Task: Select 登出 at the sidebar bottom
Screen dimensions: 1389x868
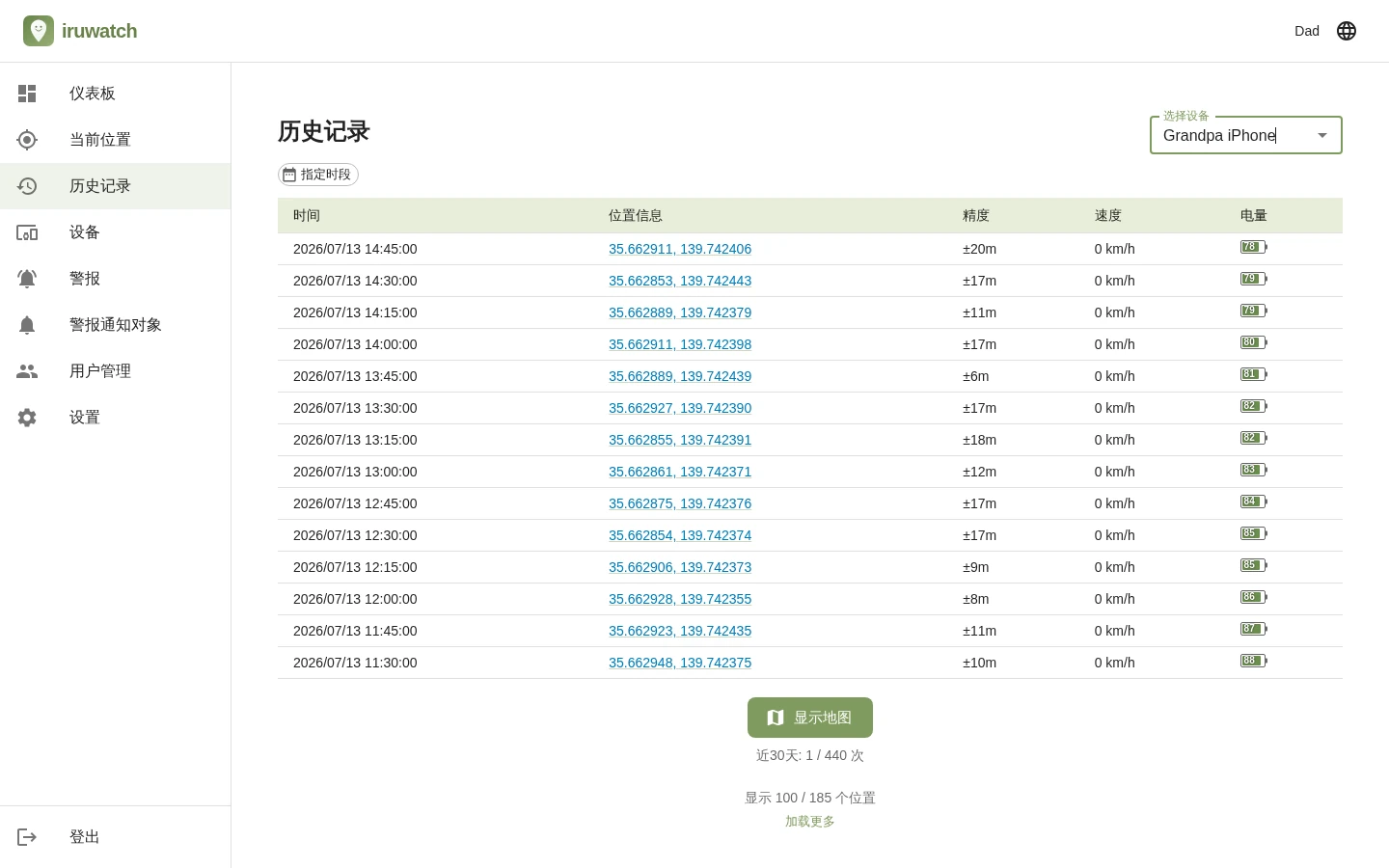Action: [x=116, y=837]
